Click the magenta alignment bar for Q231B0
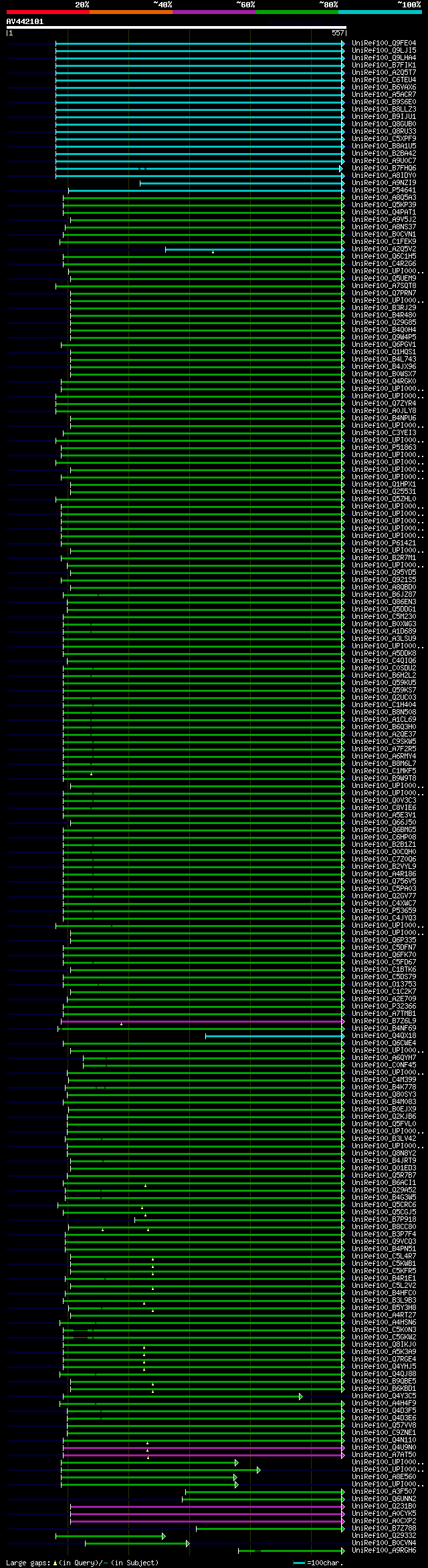Viewport: 428px width, 1568px height. tap(207, 1507)
